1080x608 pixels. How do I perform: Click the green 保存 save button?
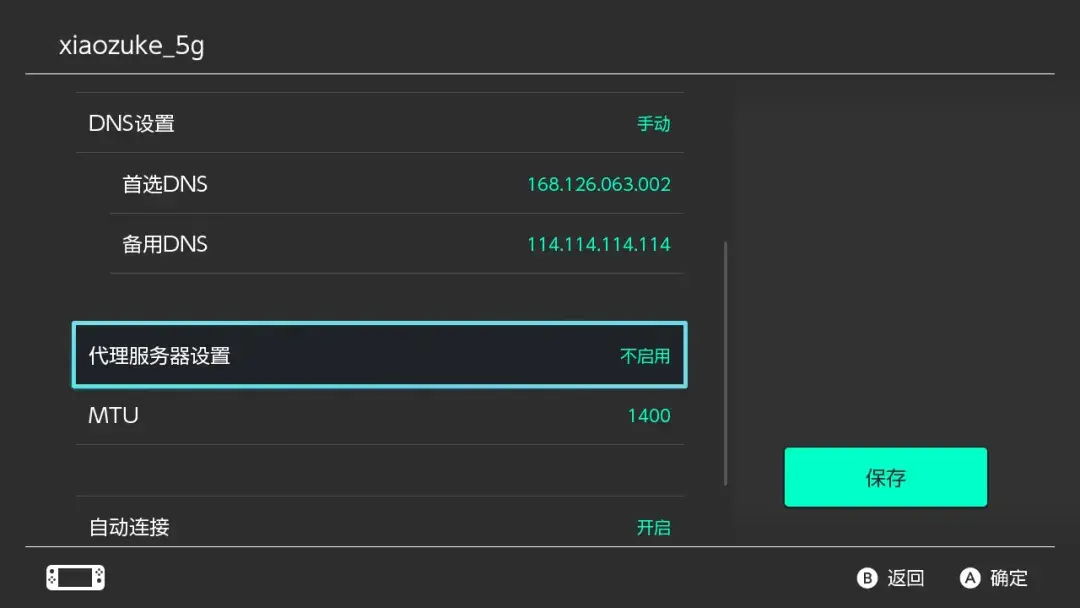click(x=885, y=477)
